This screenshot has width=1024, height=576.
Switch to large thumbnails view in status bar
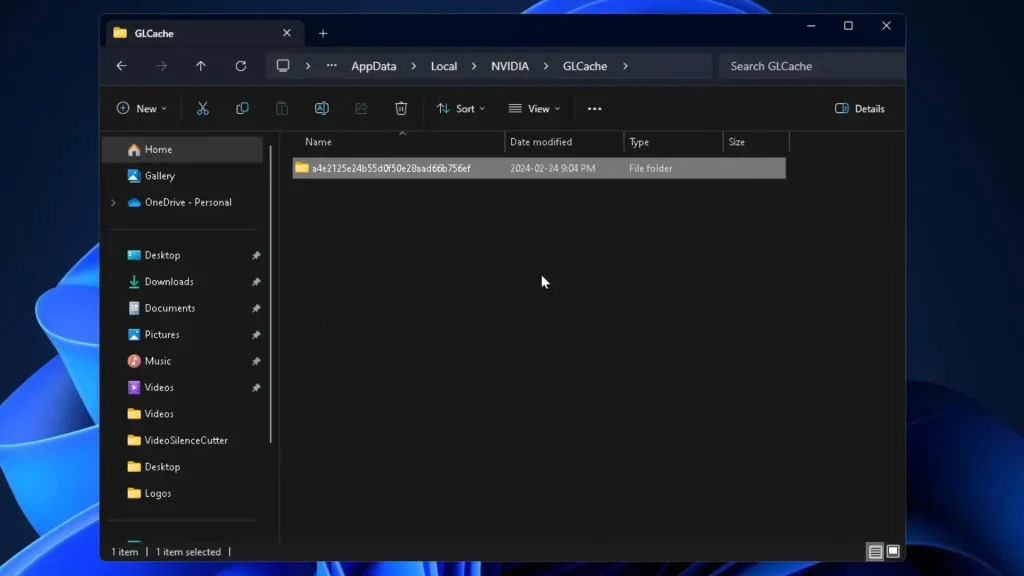(893, 552)
